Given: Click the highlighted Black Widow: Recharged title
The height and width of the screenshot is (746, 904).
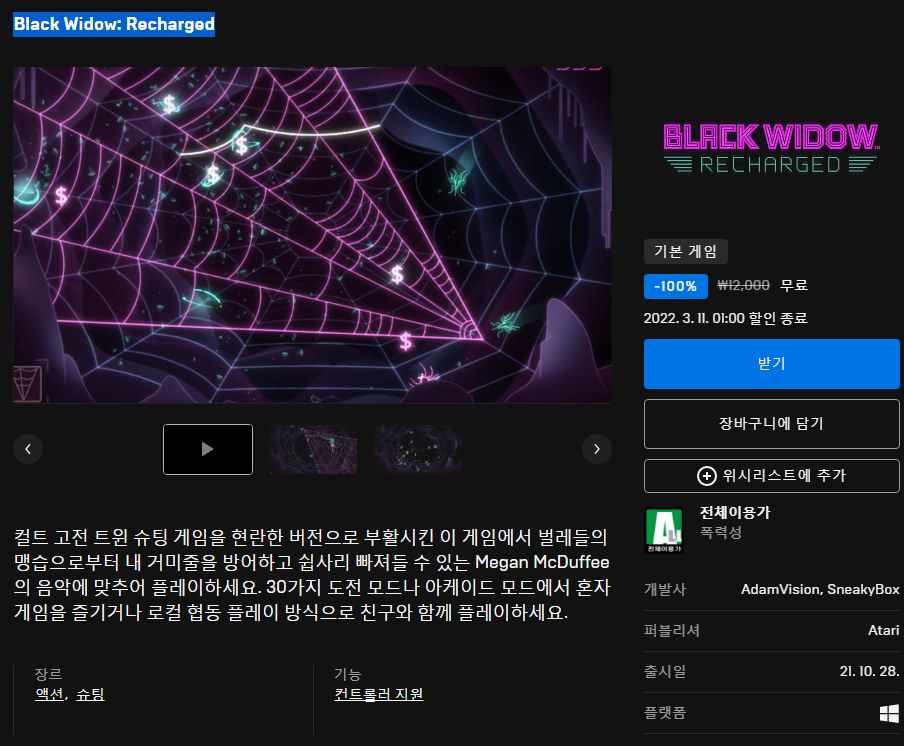Looking at the screenshot, I should [x=114, y=24].
